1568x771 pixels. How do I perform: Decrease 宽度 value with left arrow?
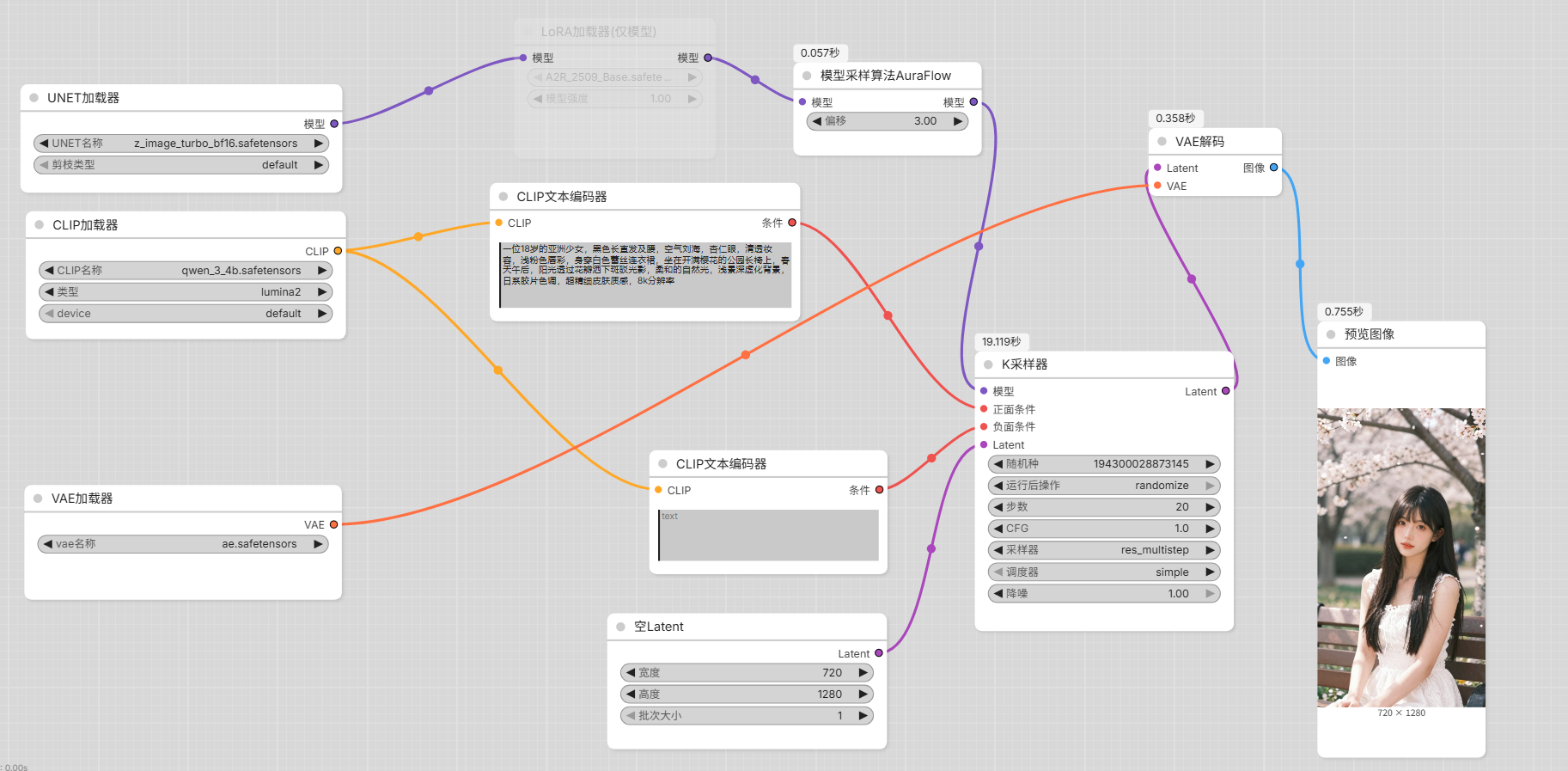coord(631,673)
